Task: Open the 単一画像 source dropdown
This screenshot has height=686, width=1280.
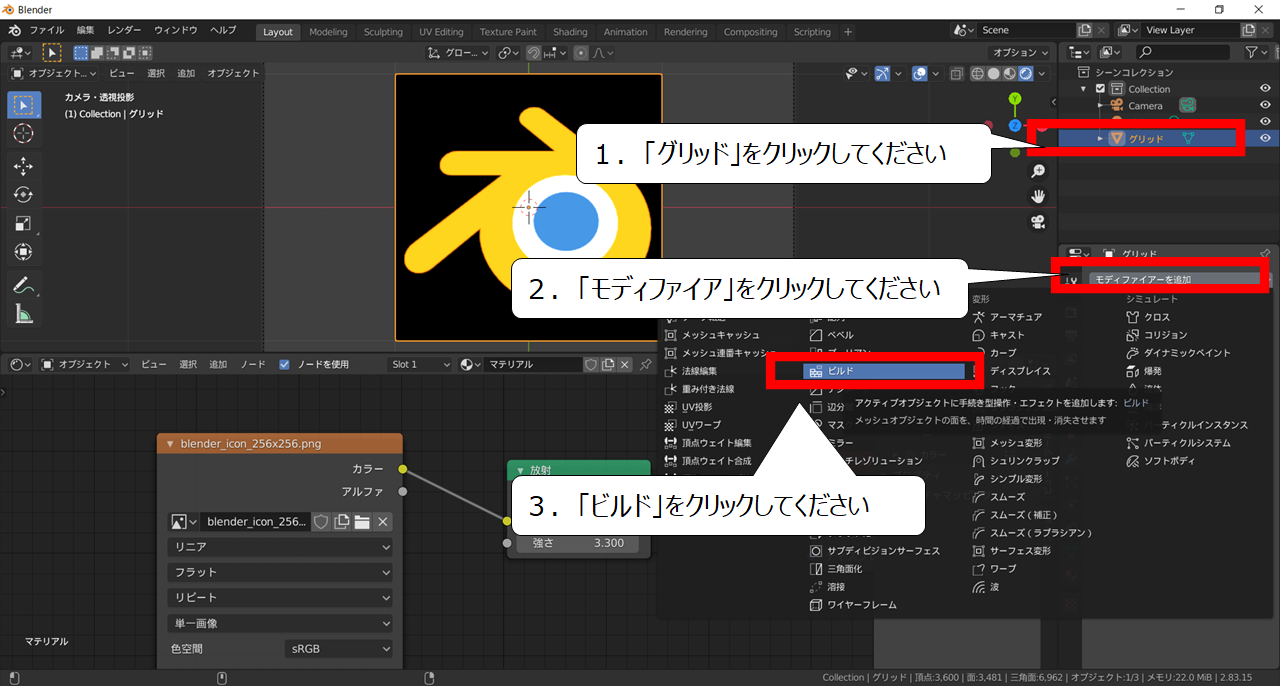Action: click(280, 623)
